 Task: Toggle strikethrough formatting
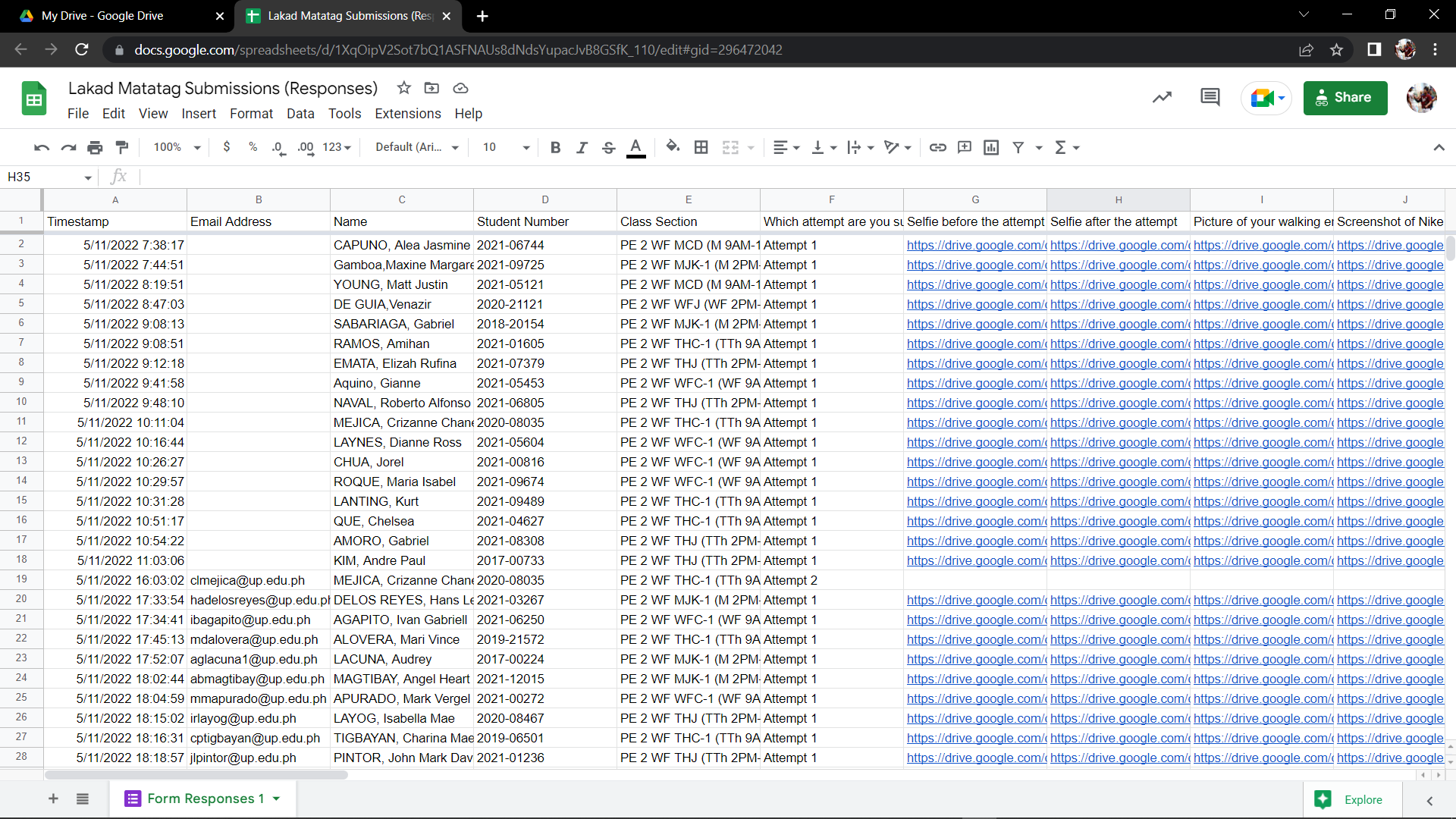click(608, 147)
